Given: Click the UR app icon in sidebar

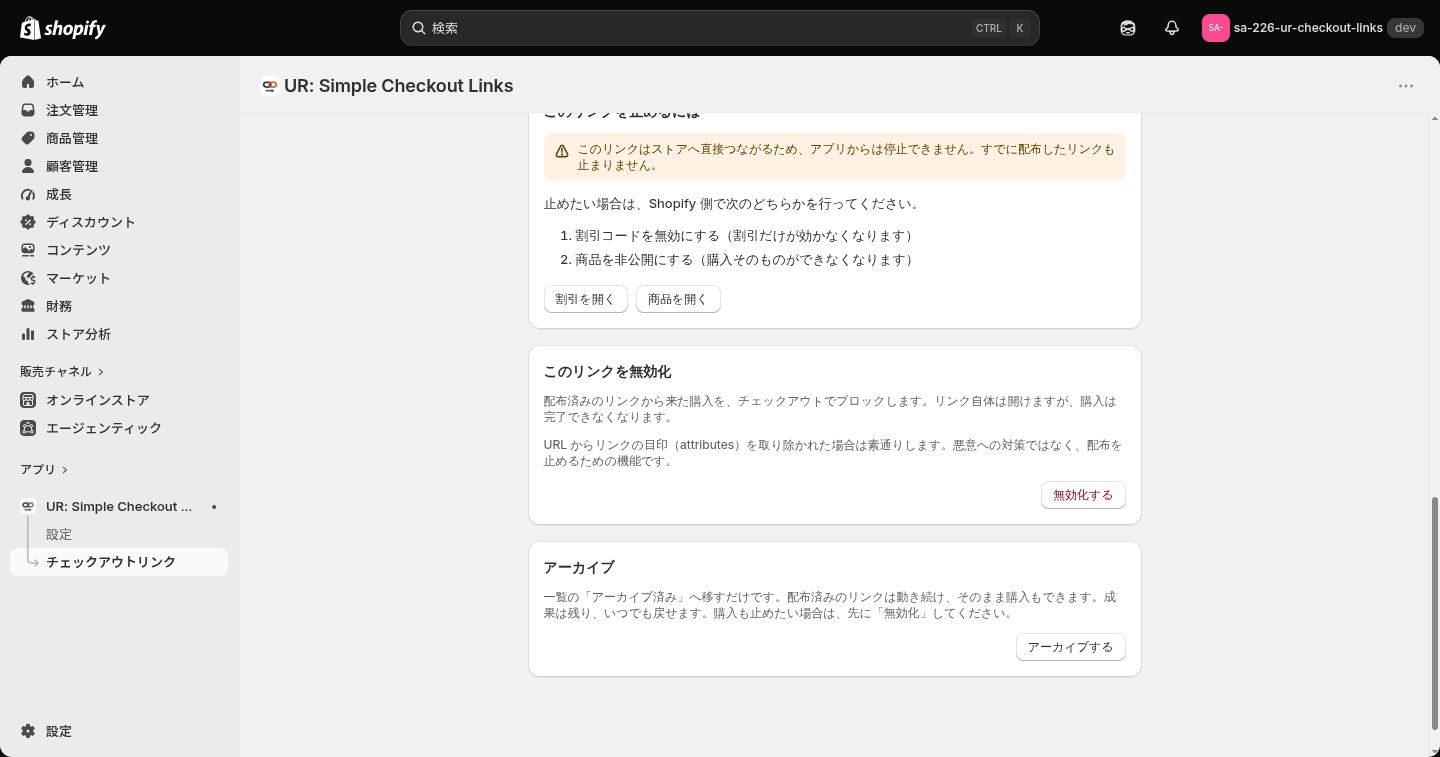Looking at the screenshot, I should pos(28,507).
